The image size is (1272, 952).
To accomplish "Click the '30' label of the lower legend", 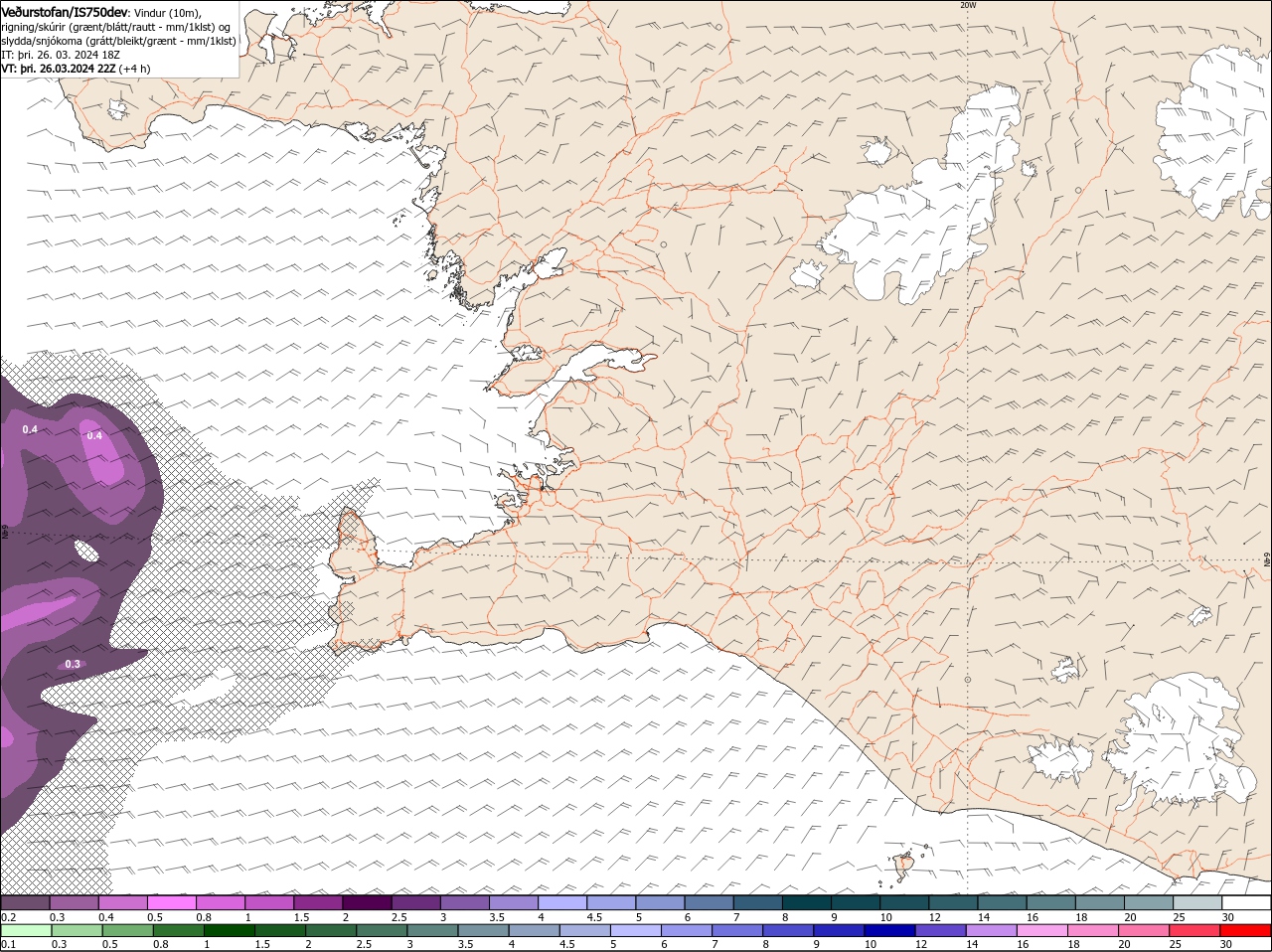I will click(x=1225, y=944).
